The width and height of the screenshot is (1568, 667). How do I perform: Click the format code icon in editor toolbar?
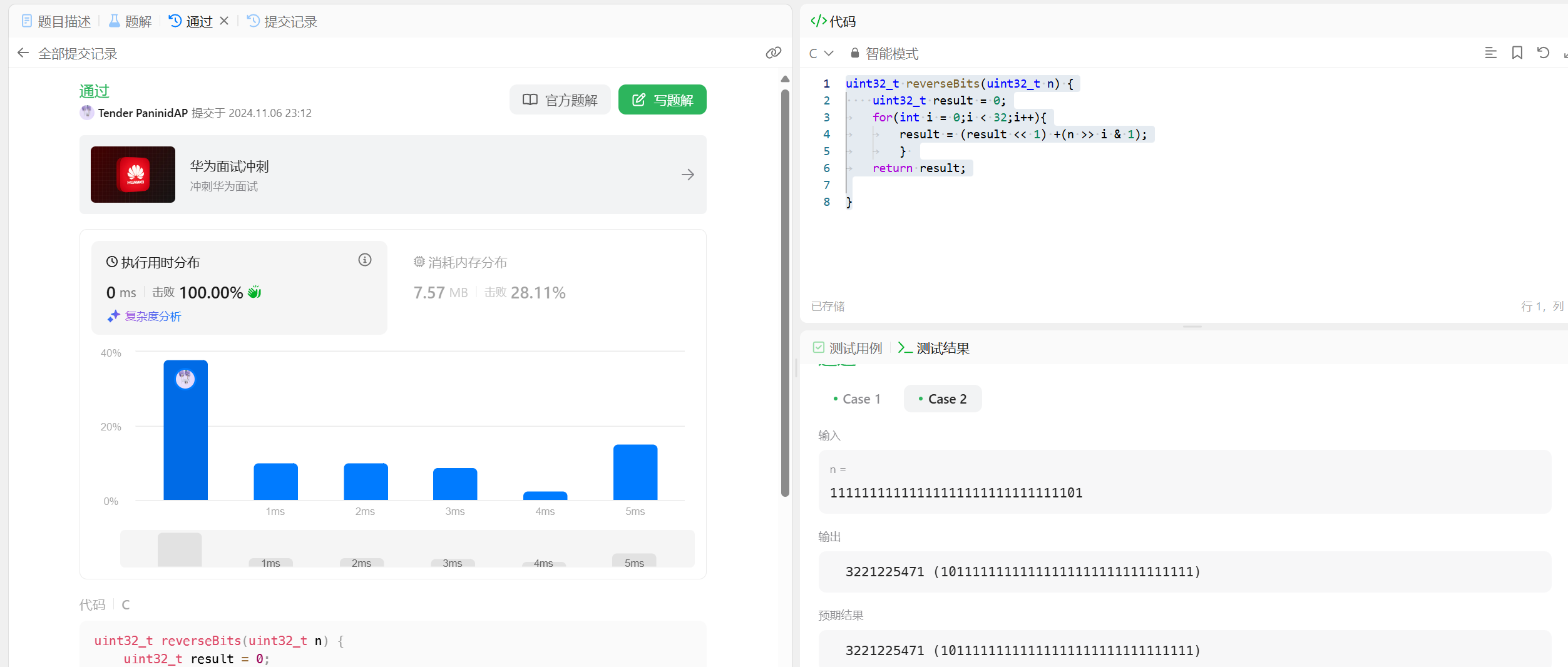[x=1490, y=53]
